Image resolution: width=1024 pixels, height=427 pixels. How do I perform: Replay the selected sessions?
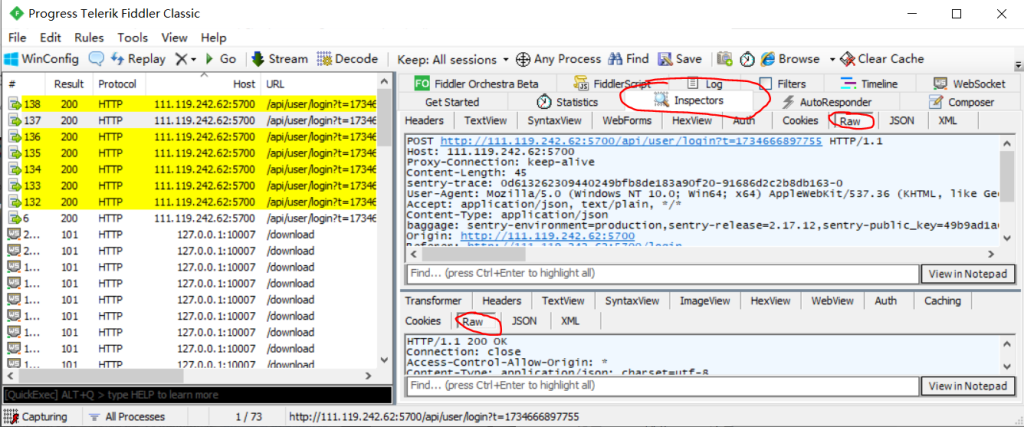pyautogui.click(x=137, y=59)
